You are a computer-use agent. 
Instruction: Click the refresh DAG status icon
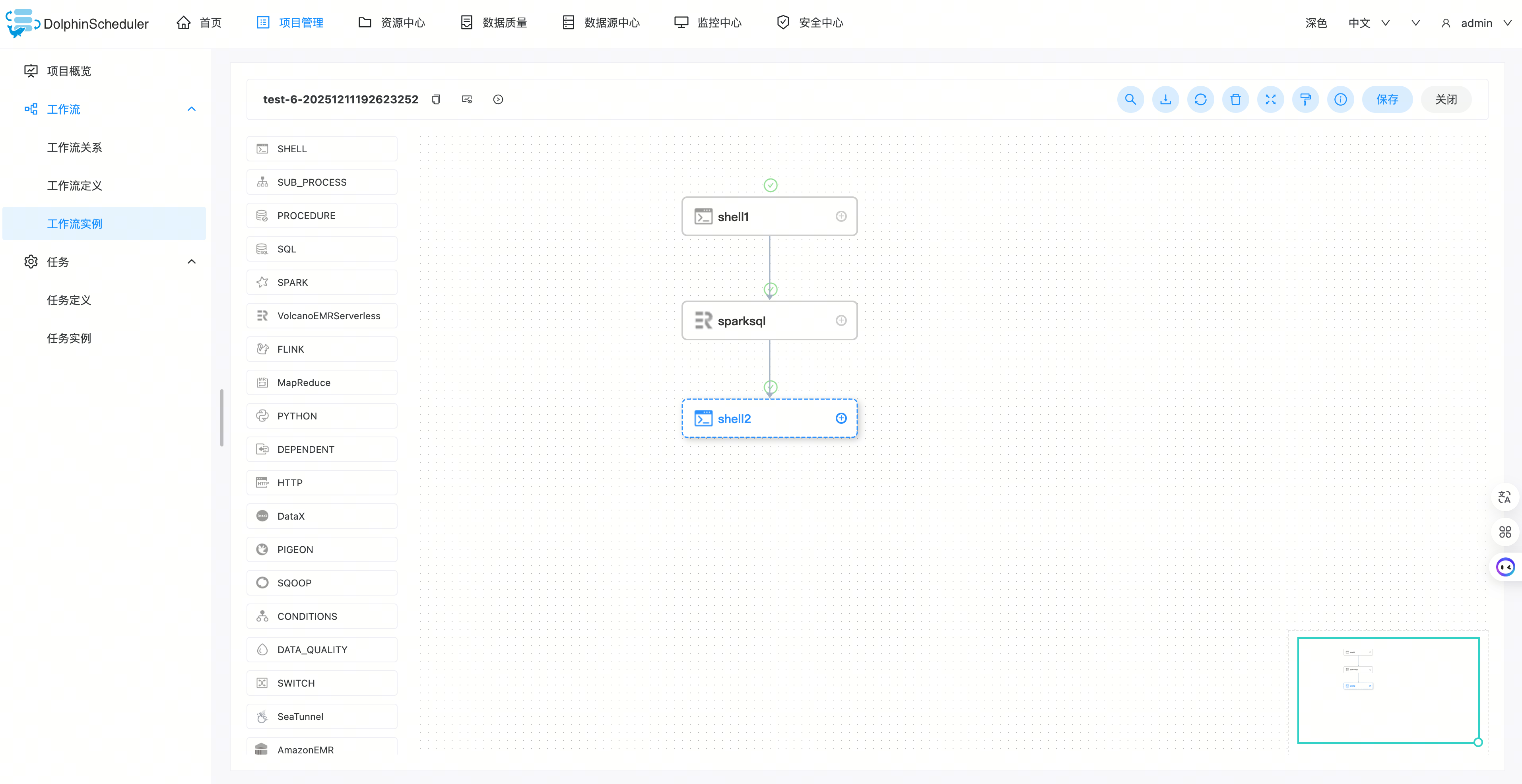pos(1200,99)
